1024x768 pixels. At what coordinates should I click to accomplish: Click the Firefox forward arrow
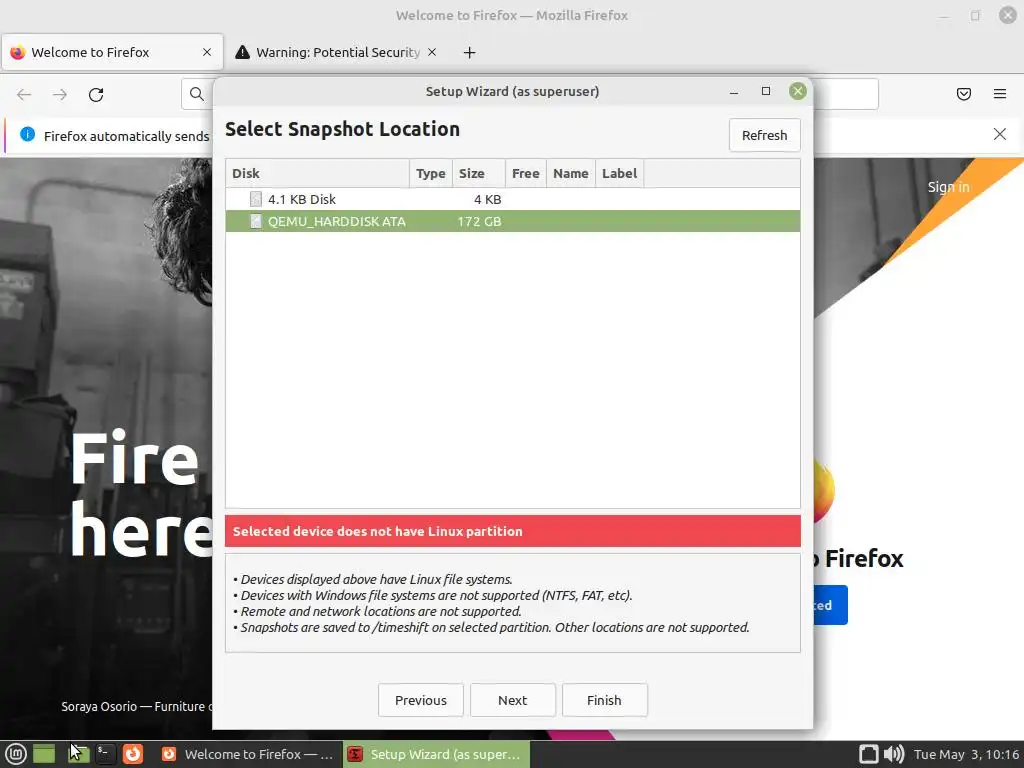click(x=60, y=95)
